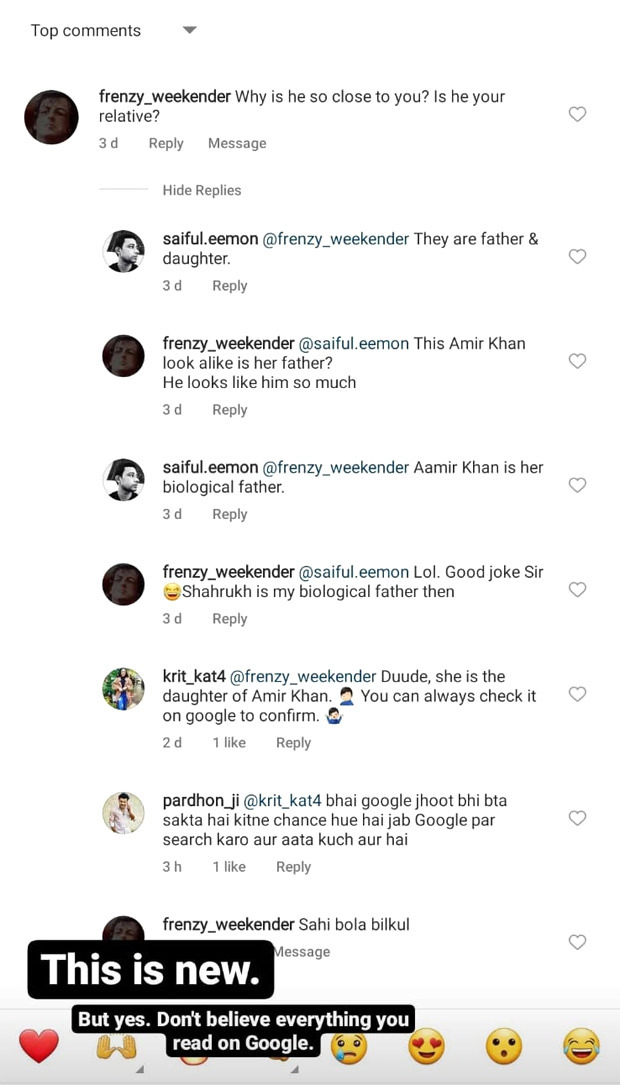The height and width of the screenshot is (1085, 620).
Task: Tap the heart icon on saiful.eemon's first reply
Action: point(577,257)
